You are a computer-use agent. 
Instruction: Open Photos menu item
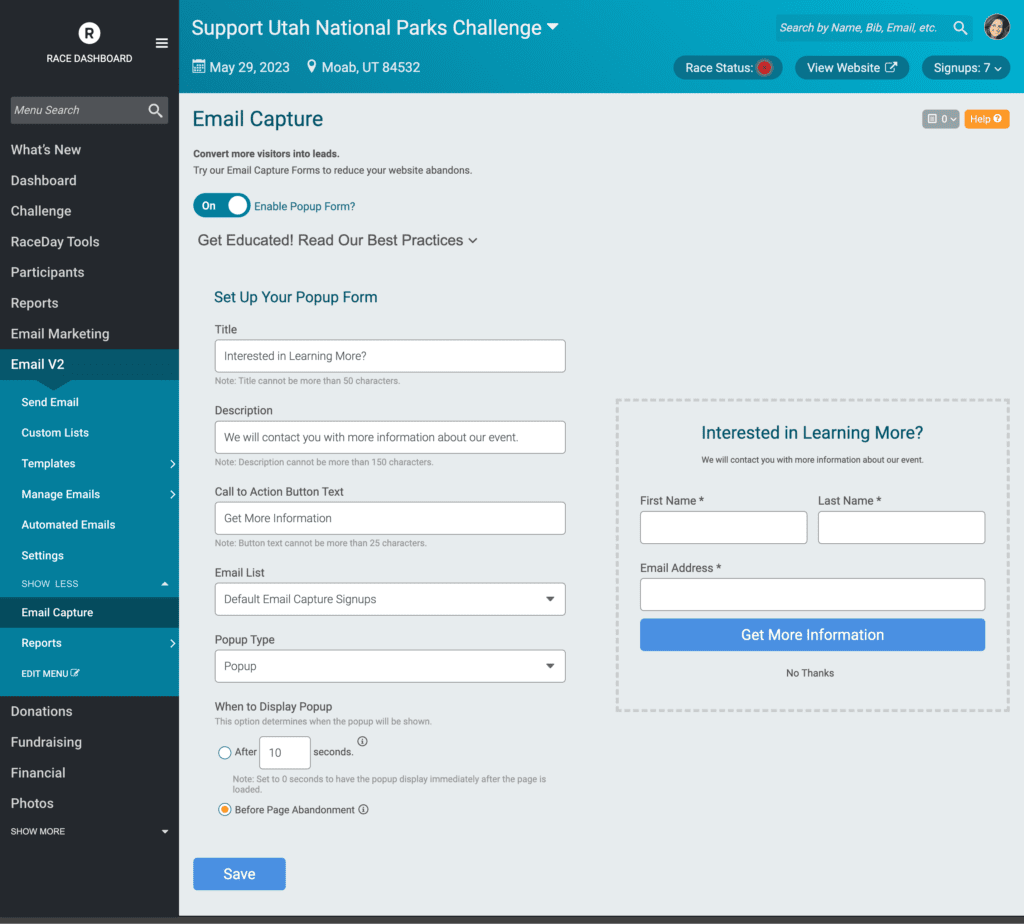click(32, 803)
